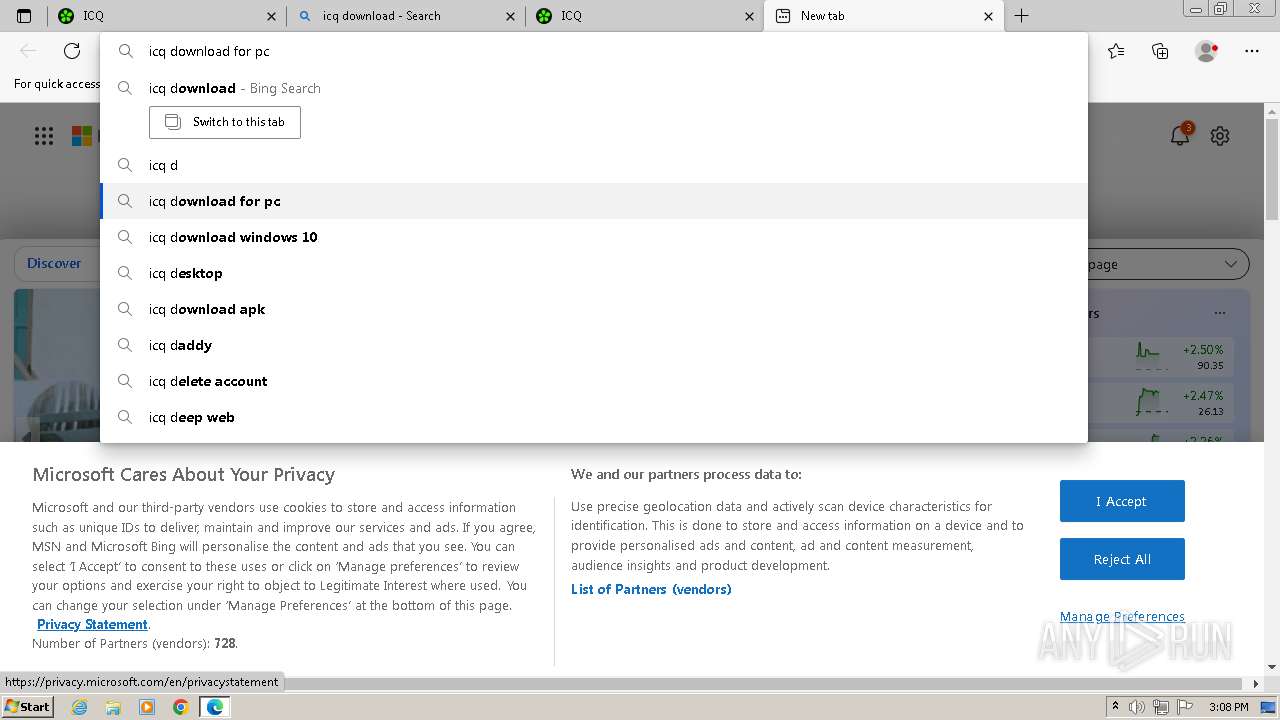Choose suggestion icq deep web
Screen dimensions: 1280x720
coord(594,417)
